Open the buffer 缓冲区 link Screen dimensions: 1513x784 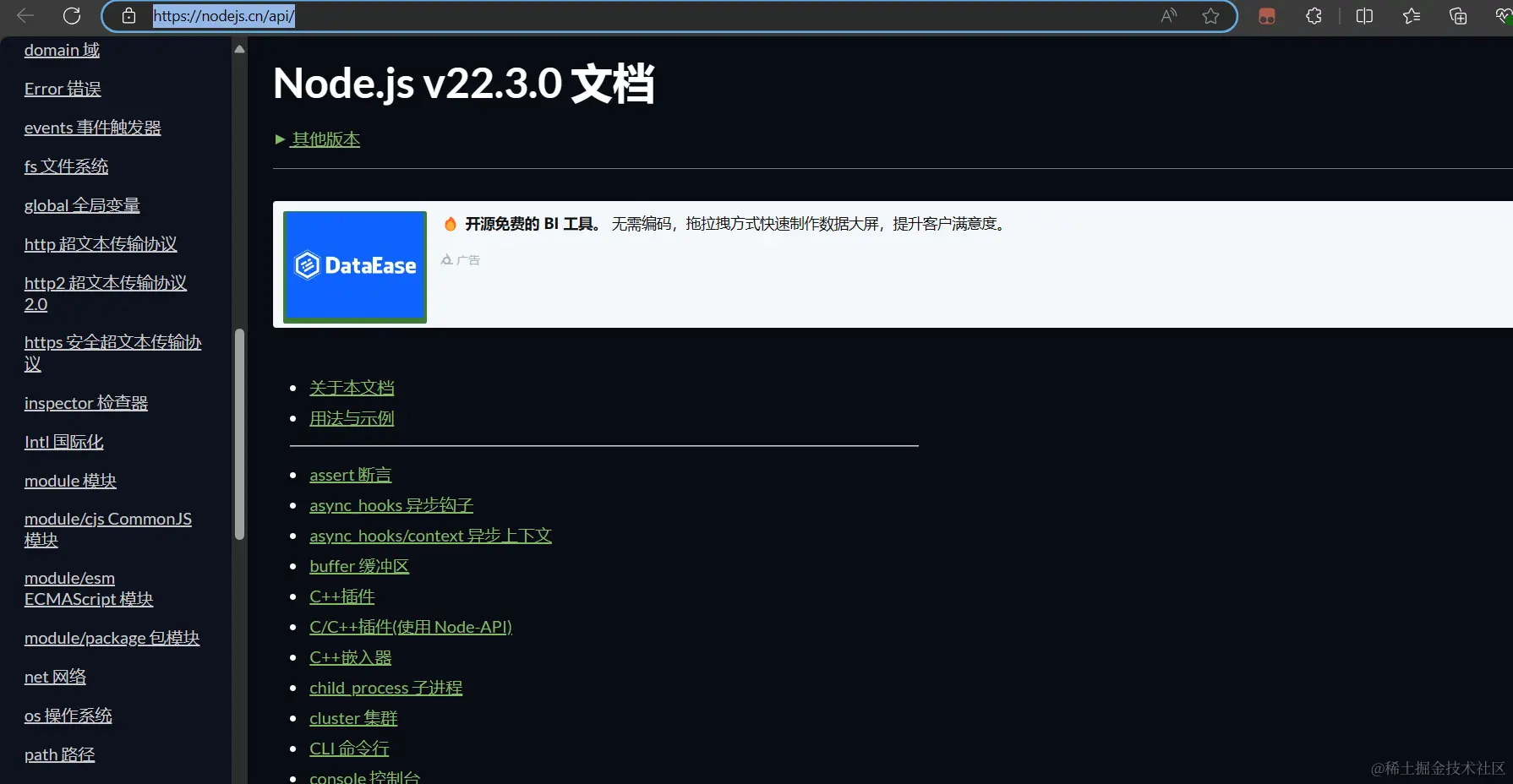tap(359, 566)
